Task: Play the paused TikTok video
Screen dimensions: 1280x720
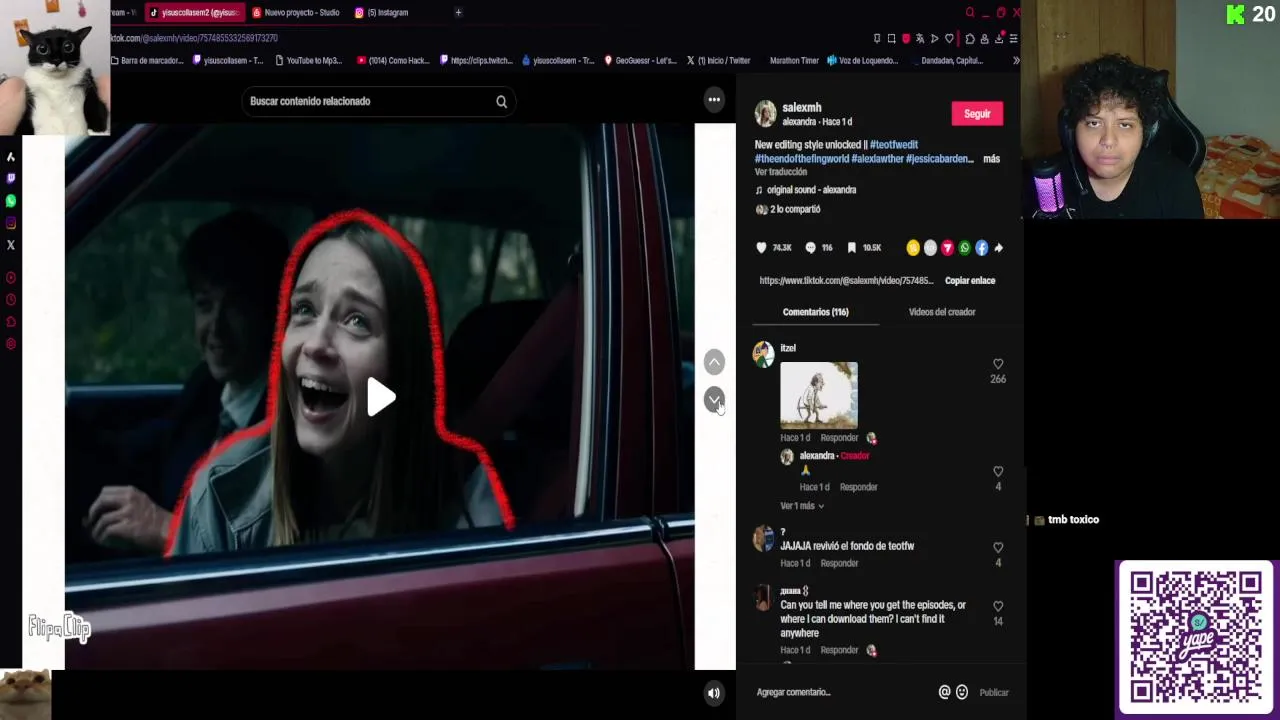Action: (381, 397)
